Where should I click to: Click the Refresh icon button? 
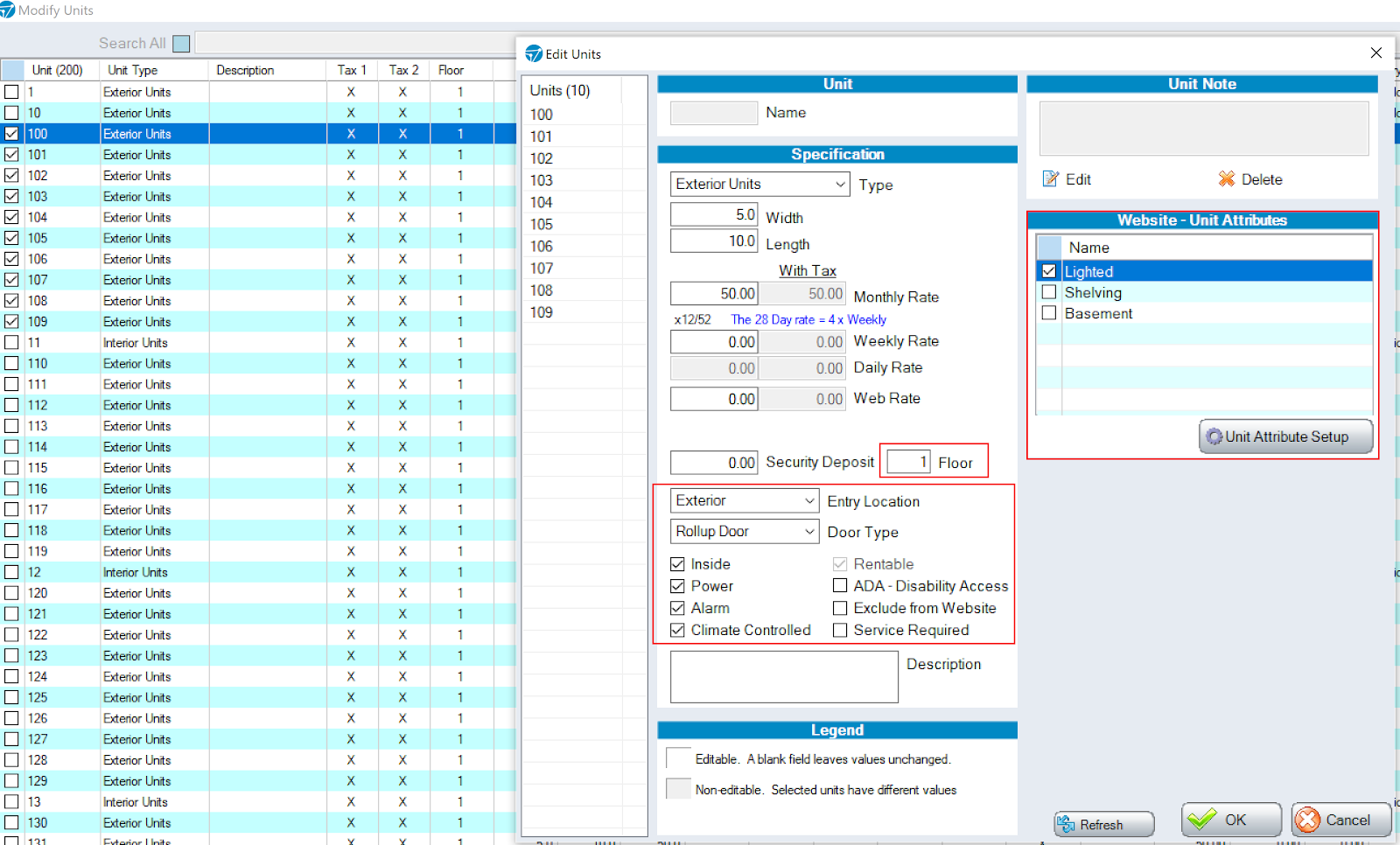pos(1066,824)
